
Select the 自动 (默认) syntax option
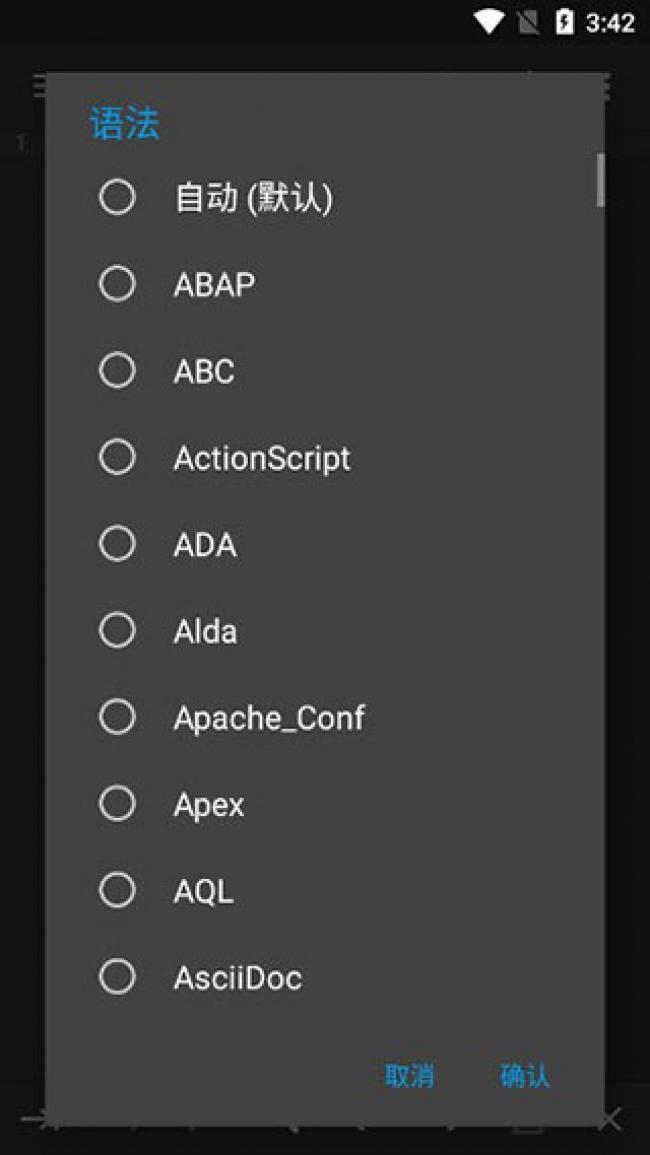pyautogui.click(x=118, y=197)
